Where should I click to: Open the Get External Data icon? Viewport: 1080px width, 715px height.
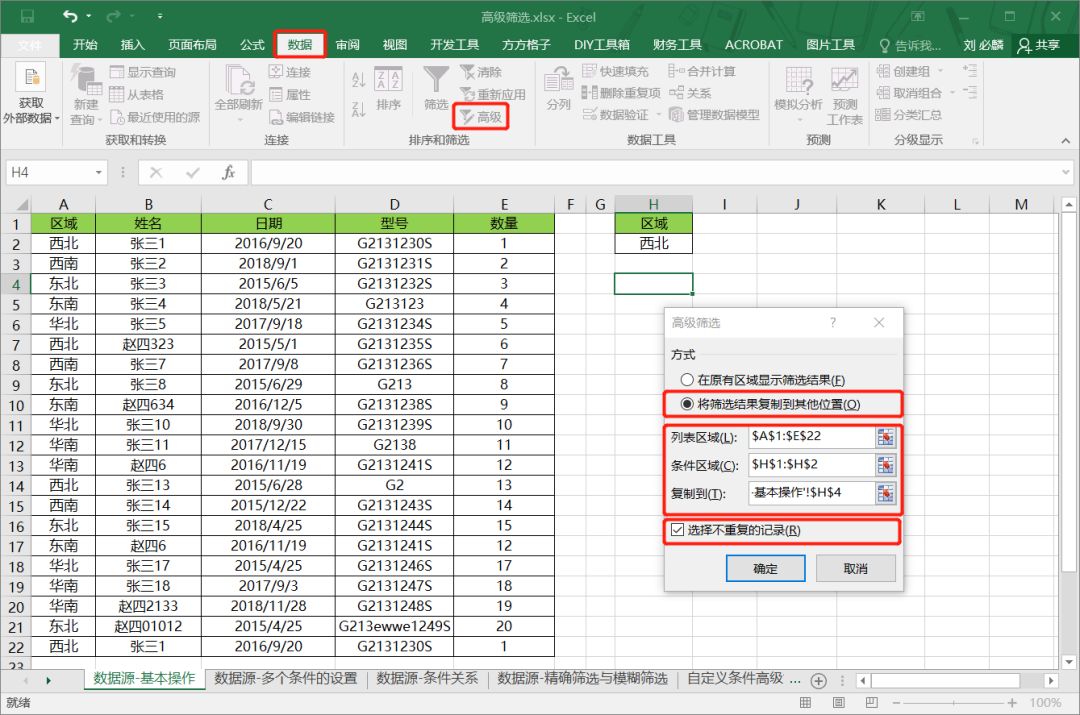(x=30, y=78)
